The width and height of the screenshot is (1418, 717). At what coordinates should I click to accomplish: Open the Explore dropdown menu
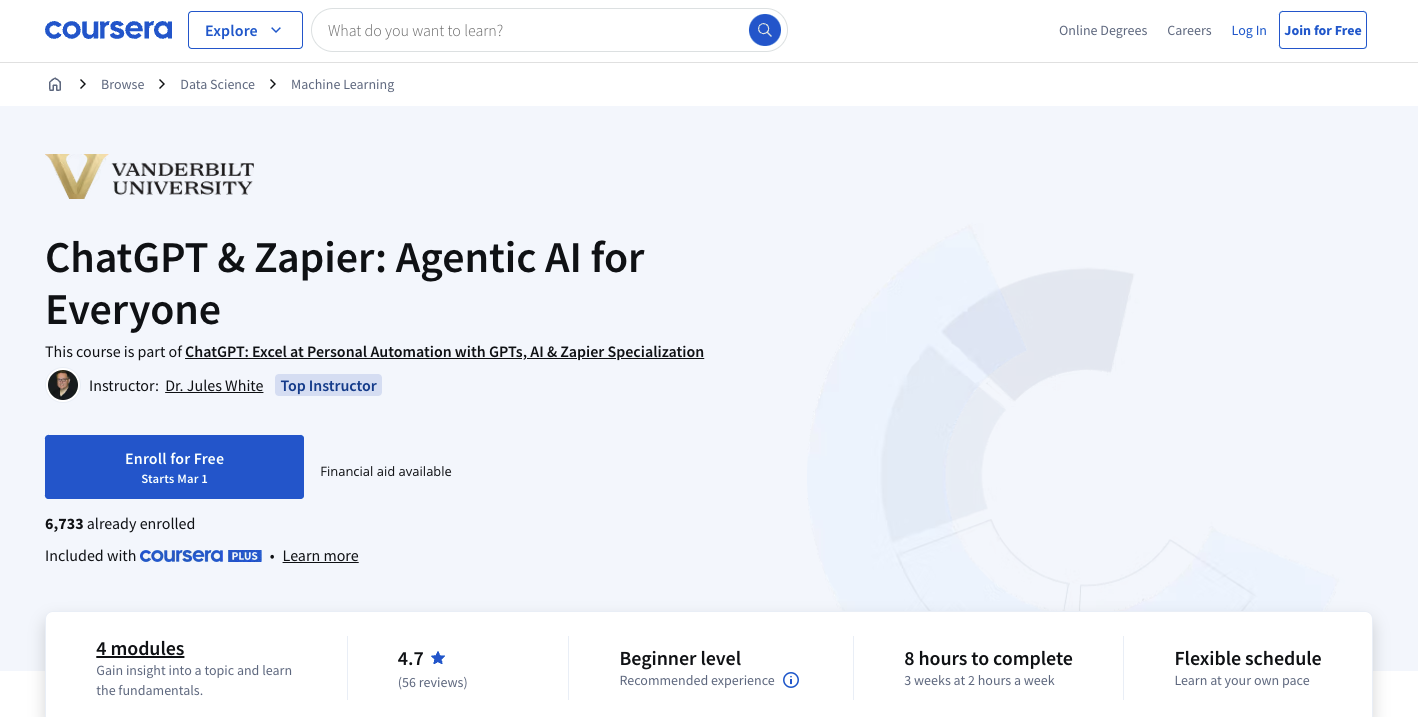click(x=245, y=30)
